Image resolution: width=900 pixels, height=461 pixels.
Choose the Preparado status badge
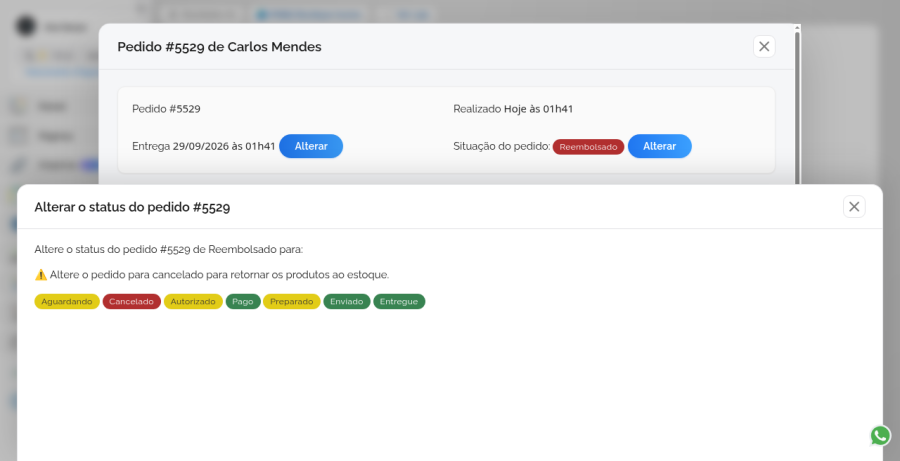(x=292, y=301)
